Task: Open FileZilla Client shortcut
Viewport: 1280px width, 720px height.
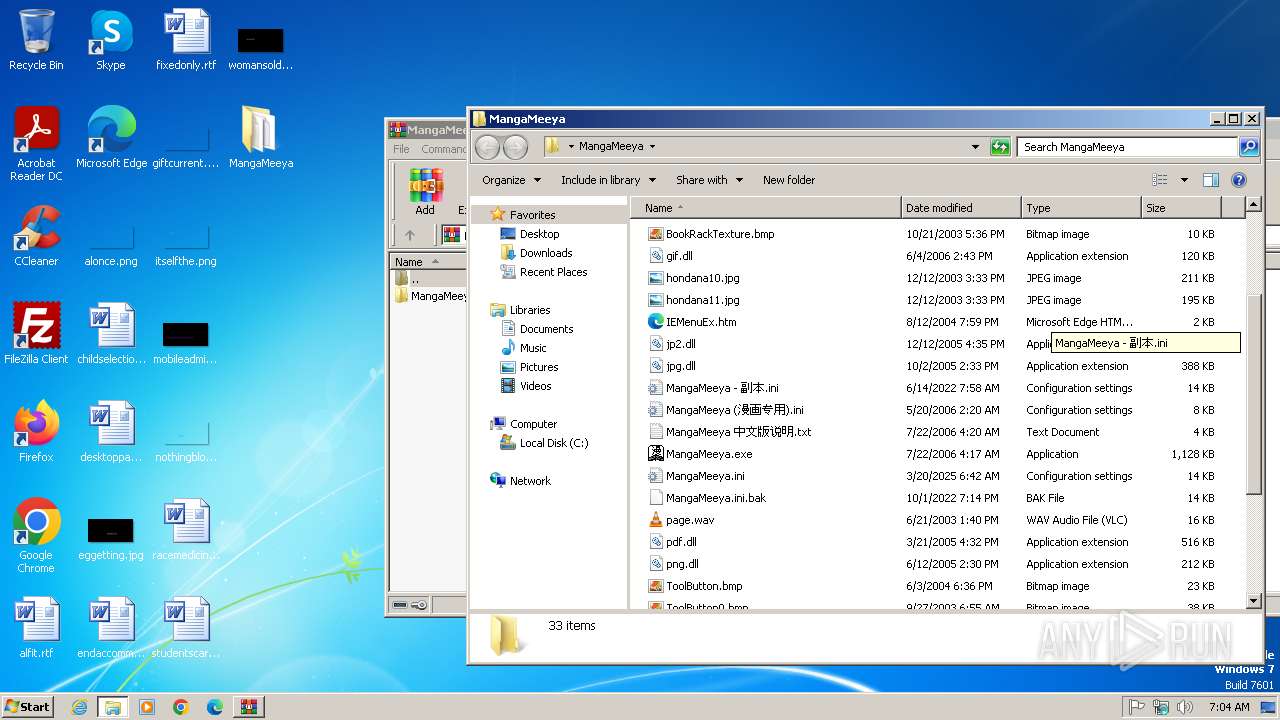Action: [36, 334]
